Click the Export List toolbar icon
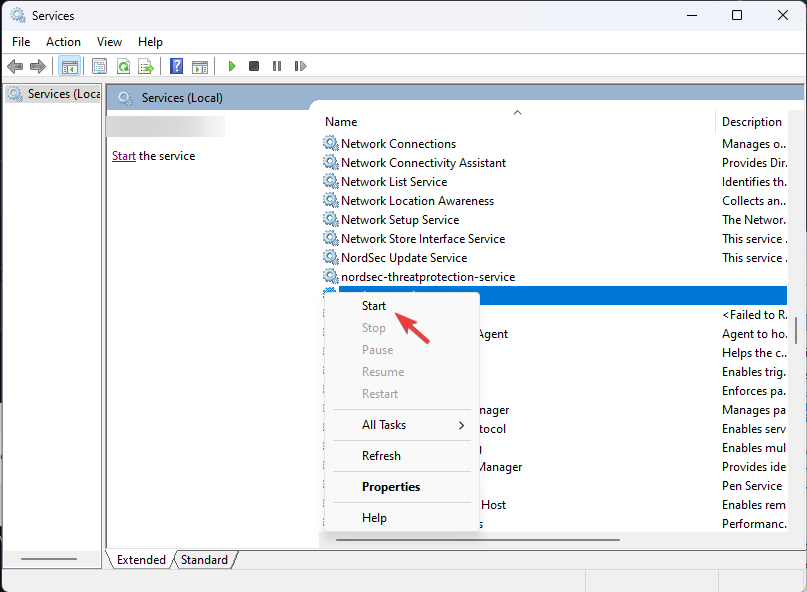807x592 pixels. click(x=146, y=66)
